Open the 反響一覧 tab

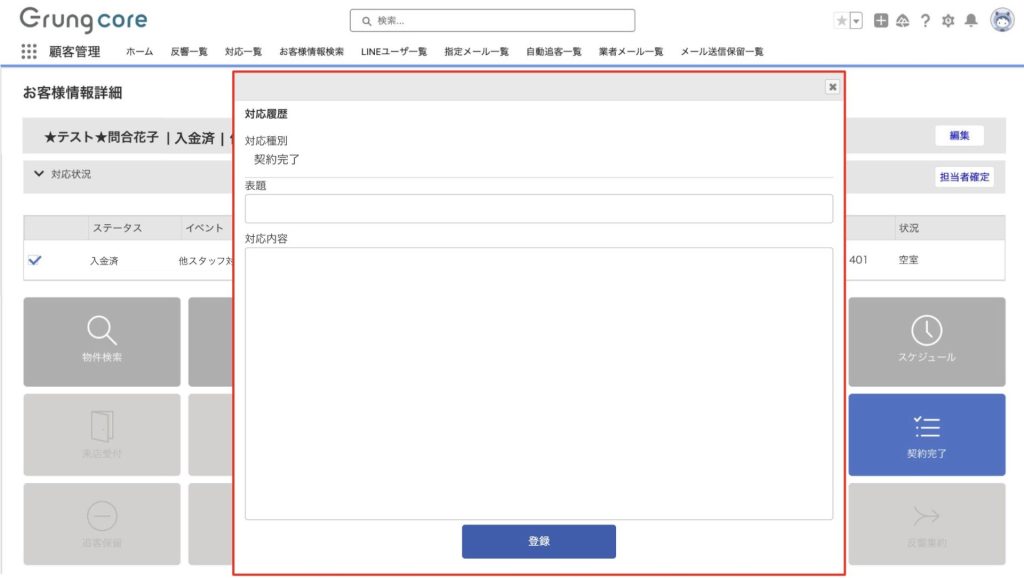189,52
